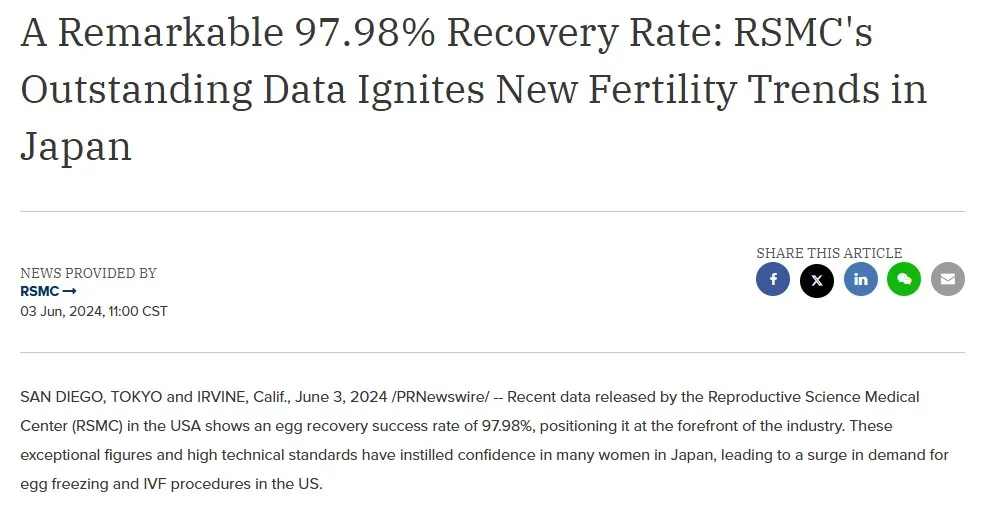Email the article with envelope icon
Screen dimensions: 981x515
948,279
